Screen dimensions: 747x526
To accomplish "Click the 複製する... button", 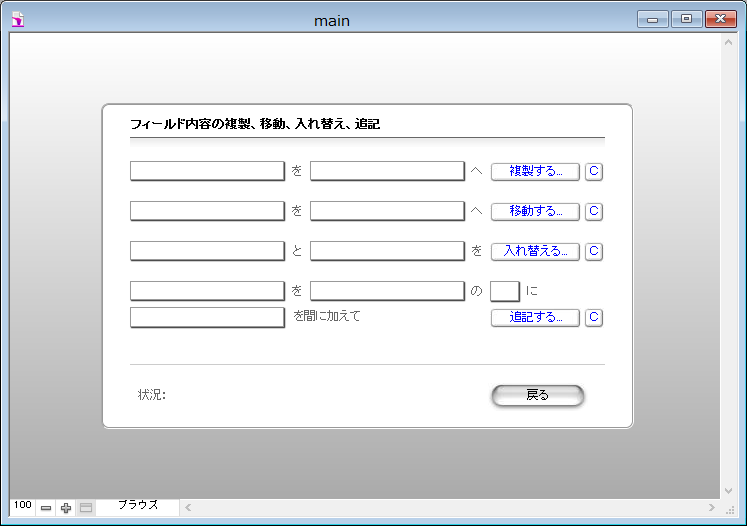I will [535, 171].
